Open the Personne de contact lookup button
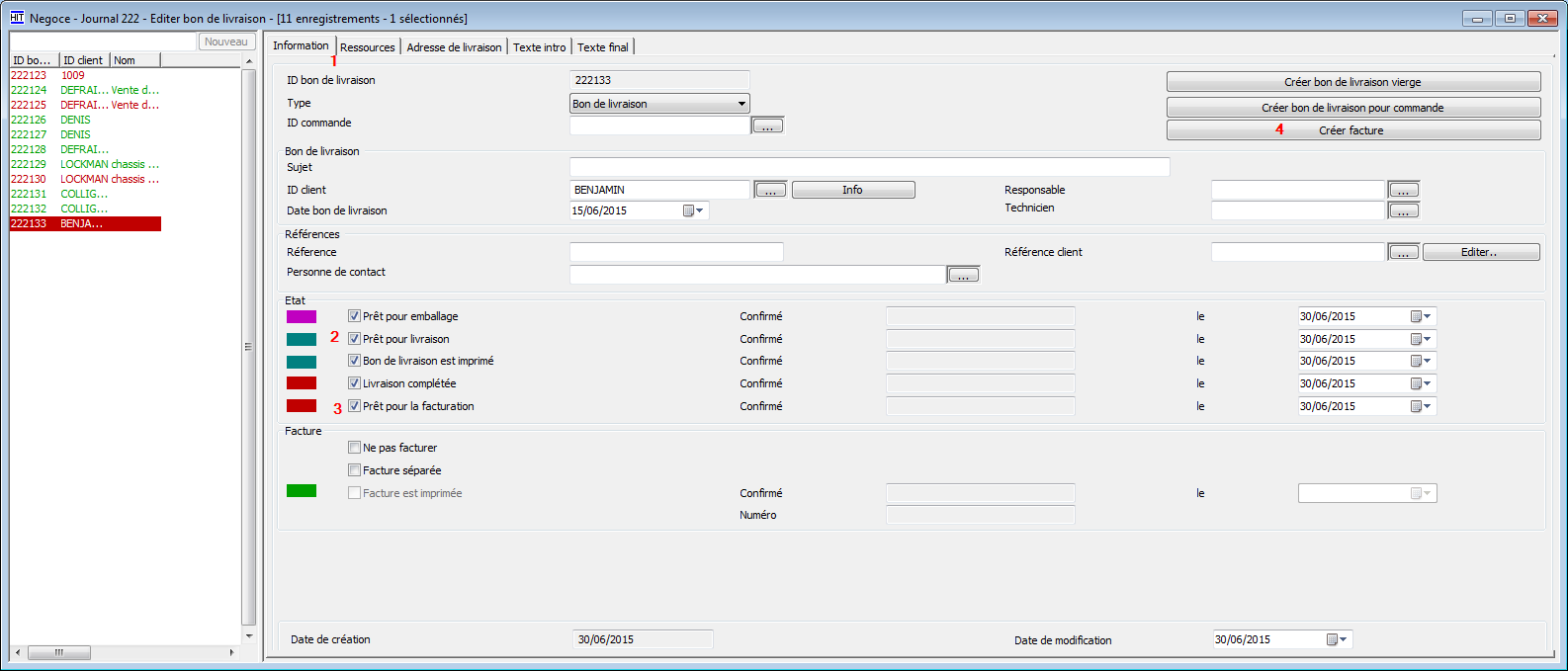This screenshot has width=1568, height=671. [x=963, y=275]
